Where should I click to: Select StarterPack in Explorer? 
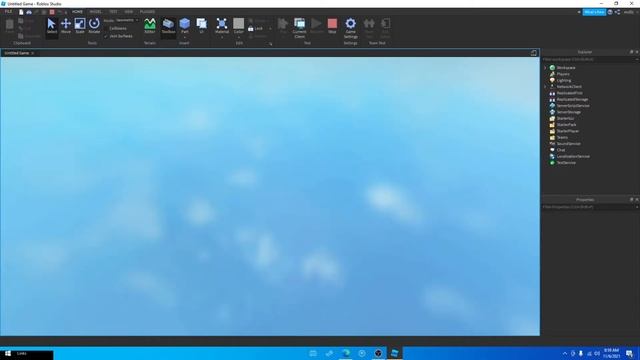pyautogui.click(x=566, y=124)
